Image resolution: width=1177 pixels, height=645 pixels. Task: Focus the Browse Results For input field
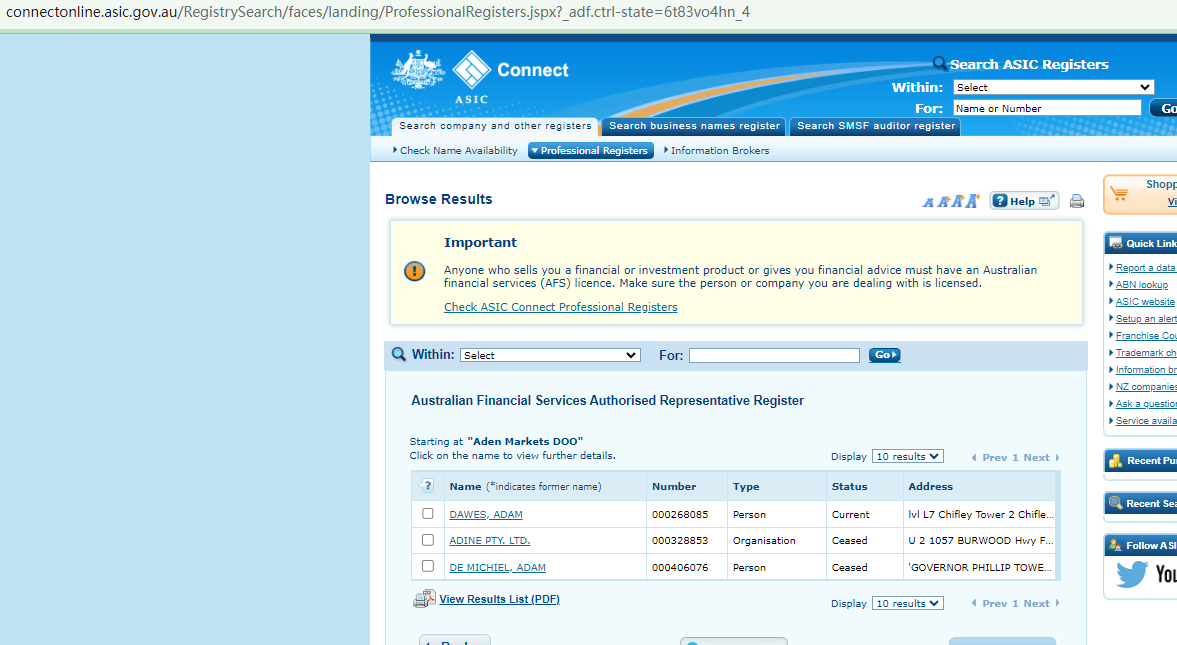[774, 355]
